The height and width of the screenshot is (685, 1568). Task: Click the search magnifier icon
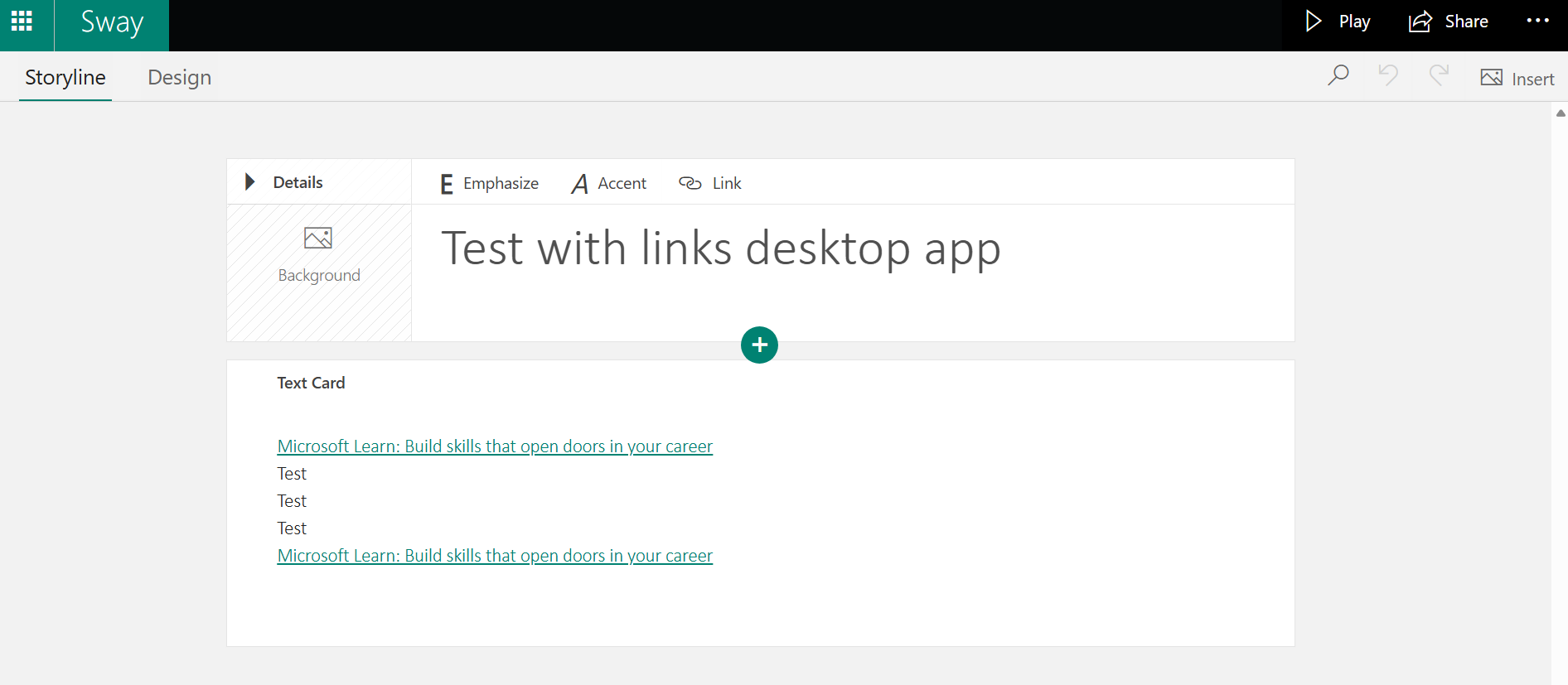pyautogui.click(x=1338, y=76)
